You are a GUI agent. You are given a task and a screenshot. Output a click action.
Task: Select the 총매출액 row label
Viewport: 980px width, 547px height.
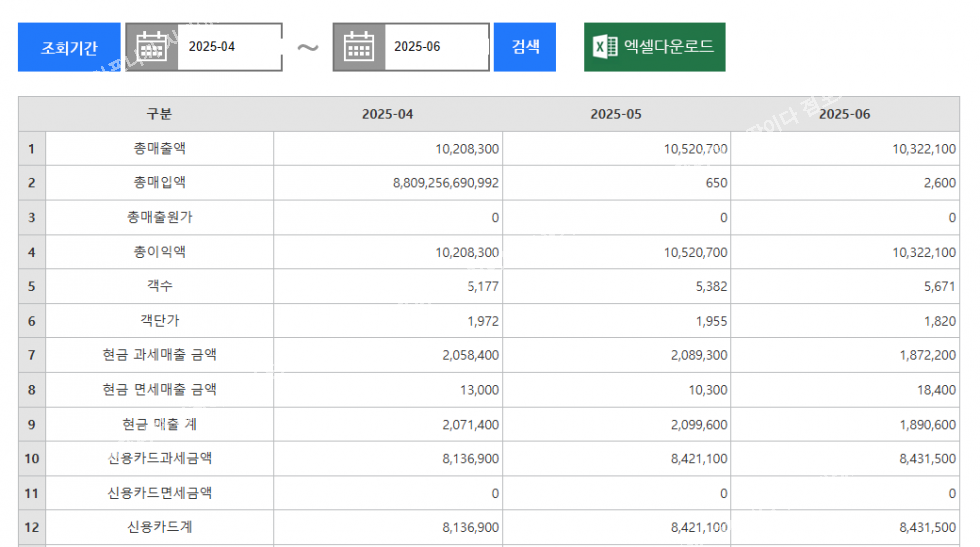[159, 148]
